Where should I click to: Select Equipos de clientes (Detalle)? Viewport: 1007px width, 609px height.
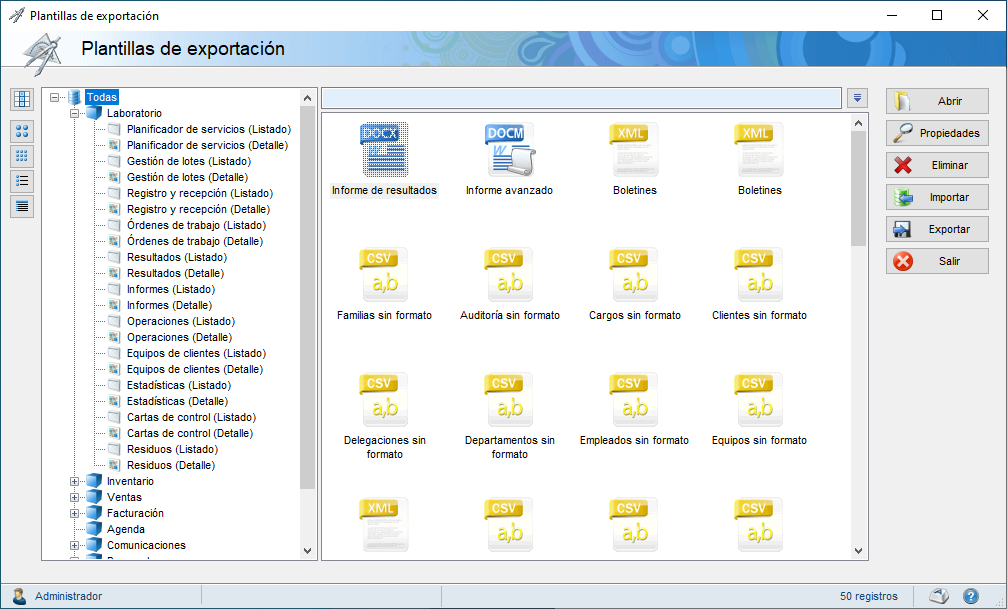point(195,369)
